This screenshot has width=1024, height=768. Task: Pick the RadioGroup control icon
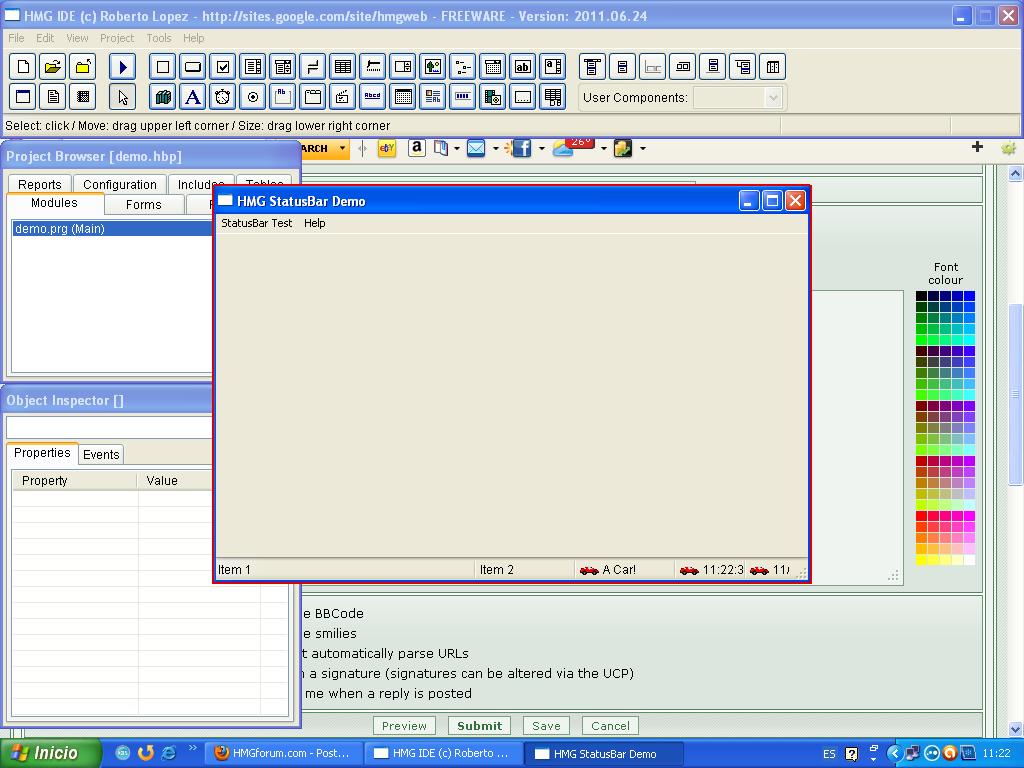point(253,97)
